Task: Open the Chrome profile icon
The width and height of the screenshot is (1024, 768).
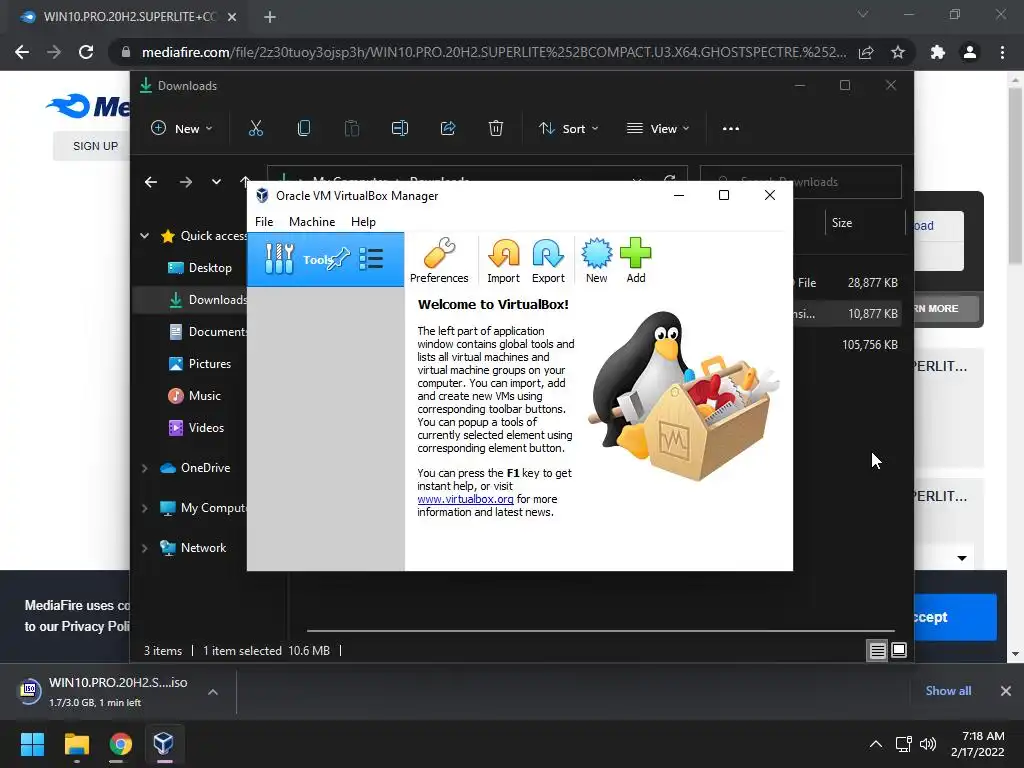Action: (970, 52)
